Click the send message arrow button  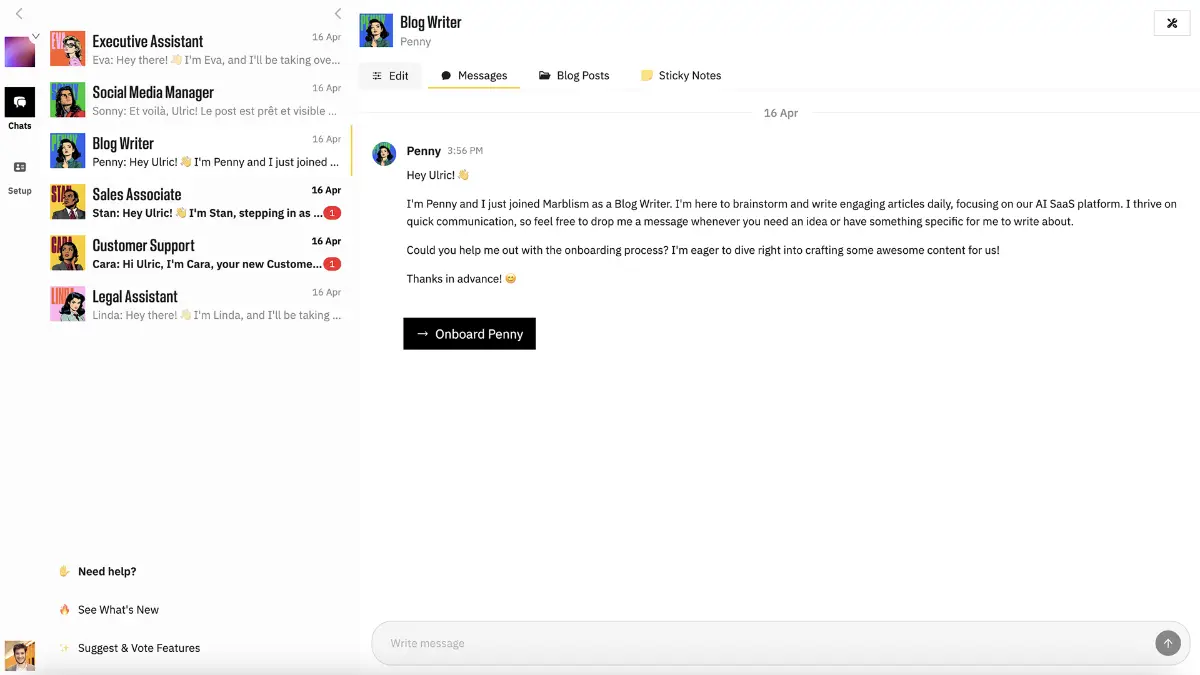coord(1167,643)
